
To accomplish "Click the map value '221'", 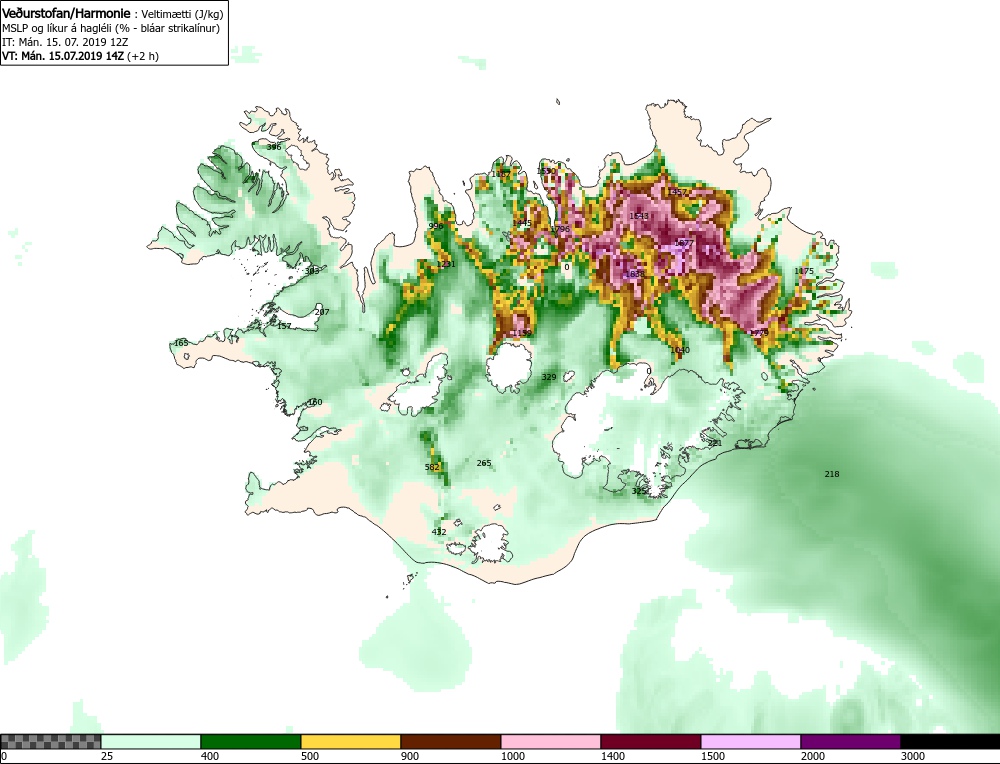I will click(x=714, y=443).
